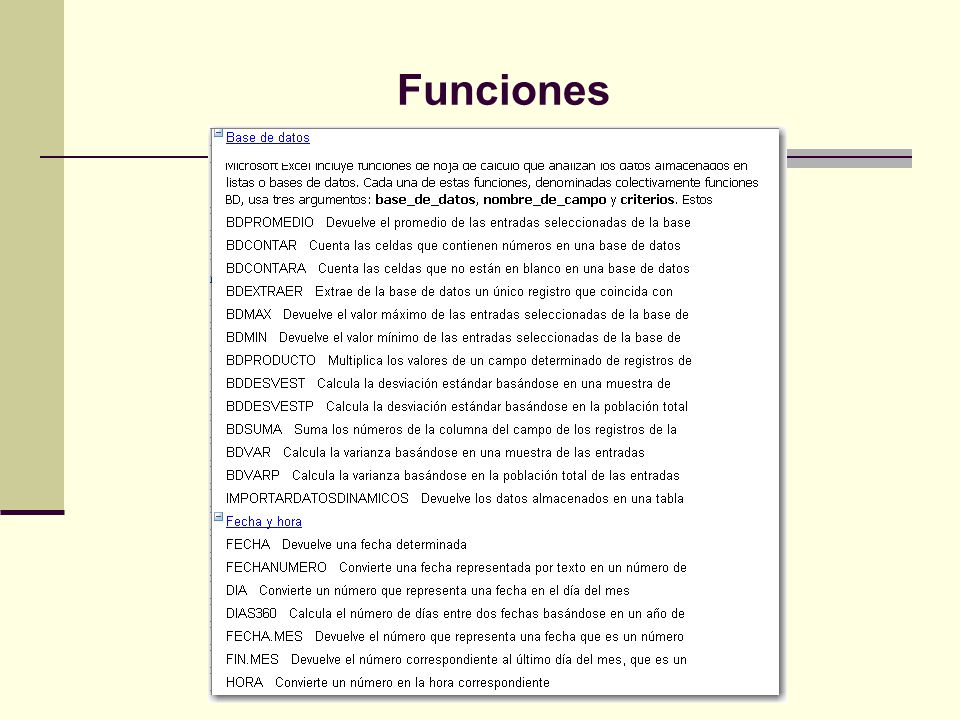Viewport: 960px width, 720px height.
Task: Select the FECHA.MES function row
Action: (x=455, y=636)
